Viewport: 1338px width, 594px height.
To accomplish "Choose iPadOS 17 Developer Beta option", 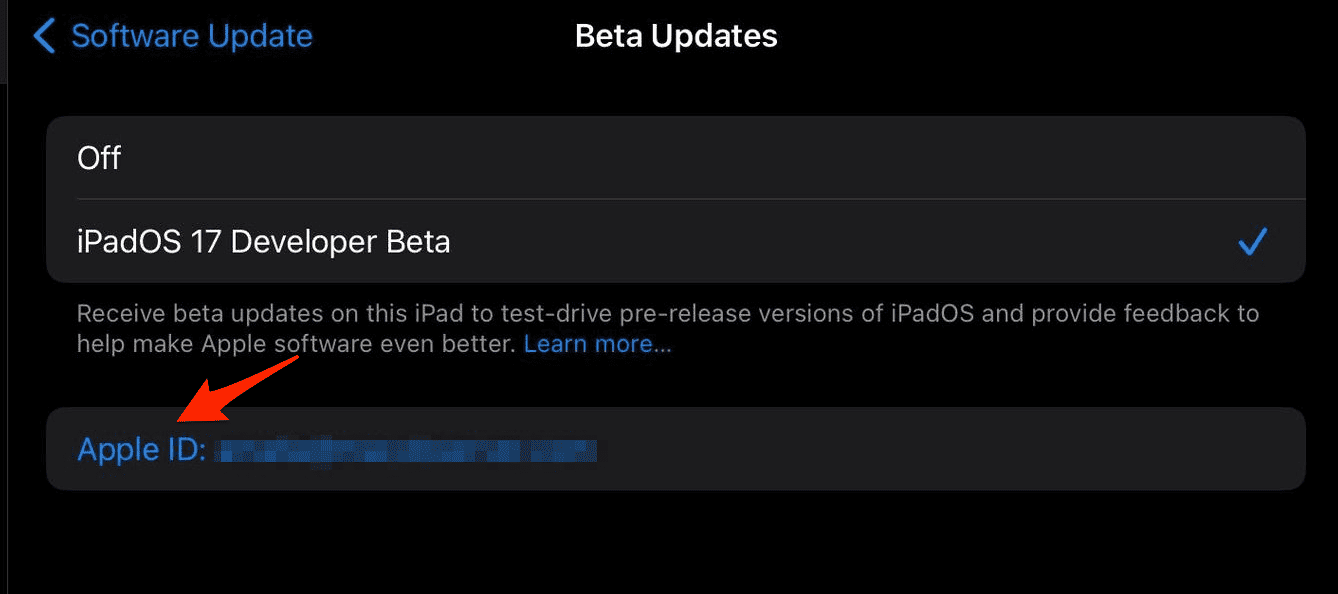I will pos(263,242).
